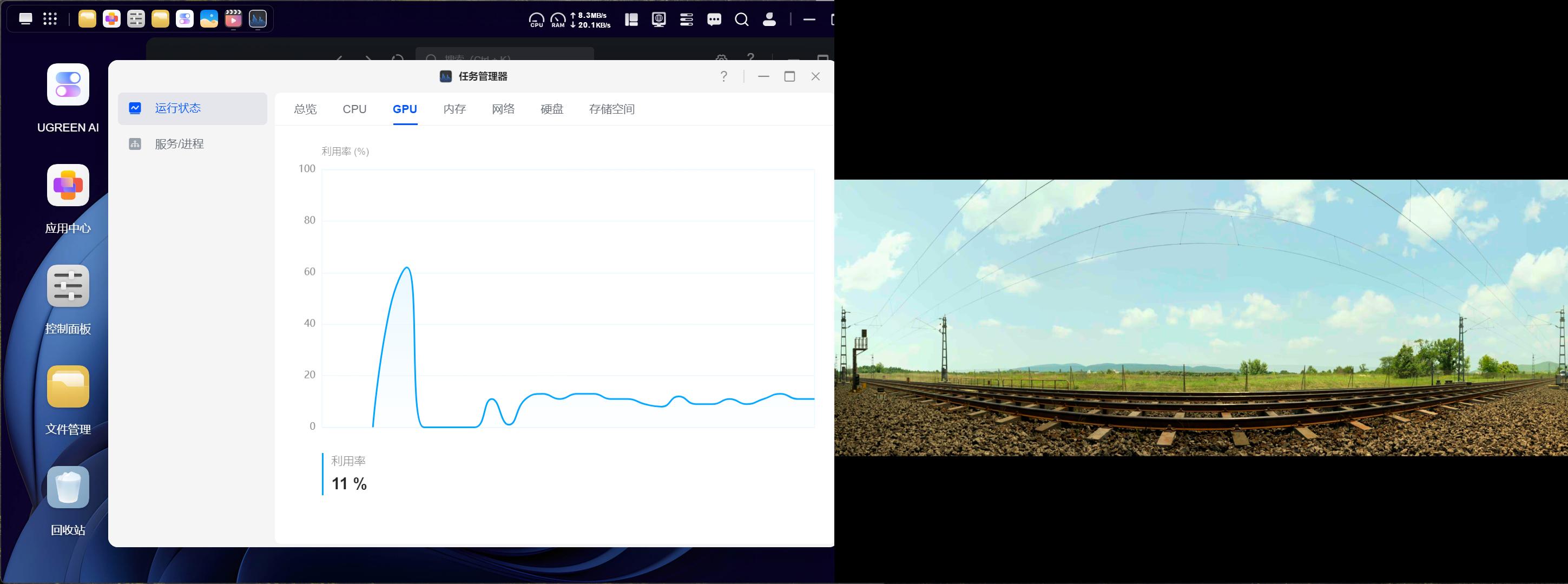Switch to the 存储空间 tab
This screenshot has width=1568, height=584.
pyautogui.click(x=612, y=109)
